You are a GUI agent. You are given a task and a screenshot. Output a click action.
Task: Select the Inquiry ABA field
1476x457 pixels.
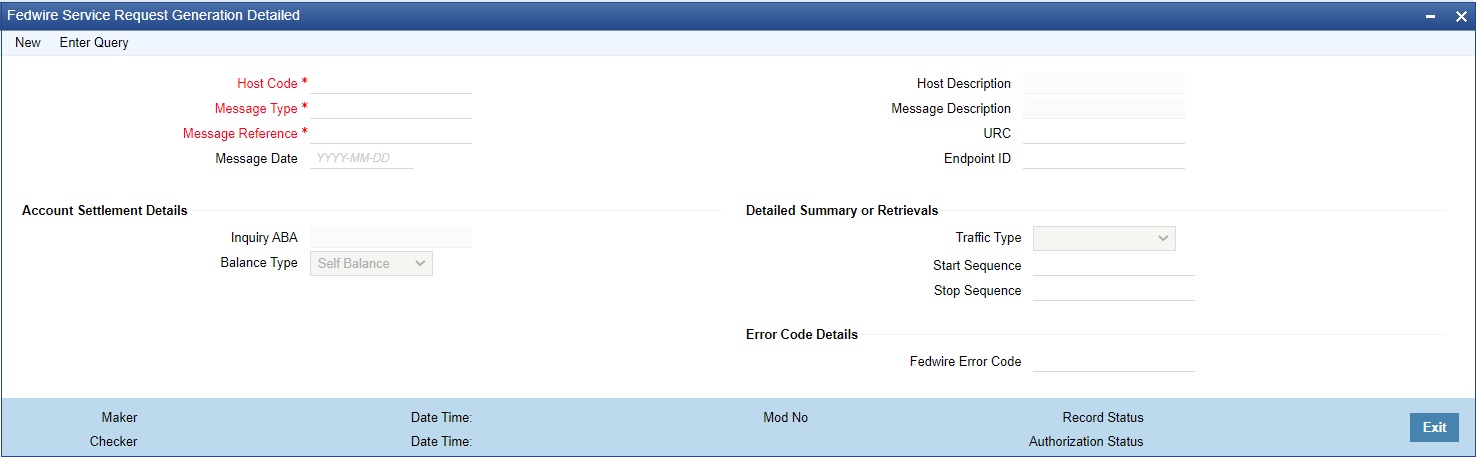click(x=391, y=237)
